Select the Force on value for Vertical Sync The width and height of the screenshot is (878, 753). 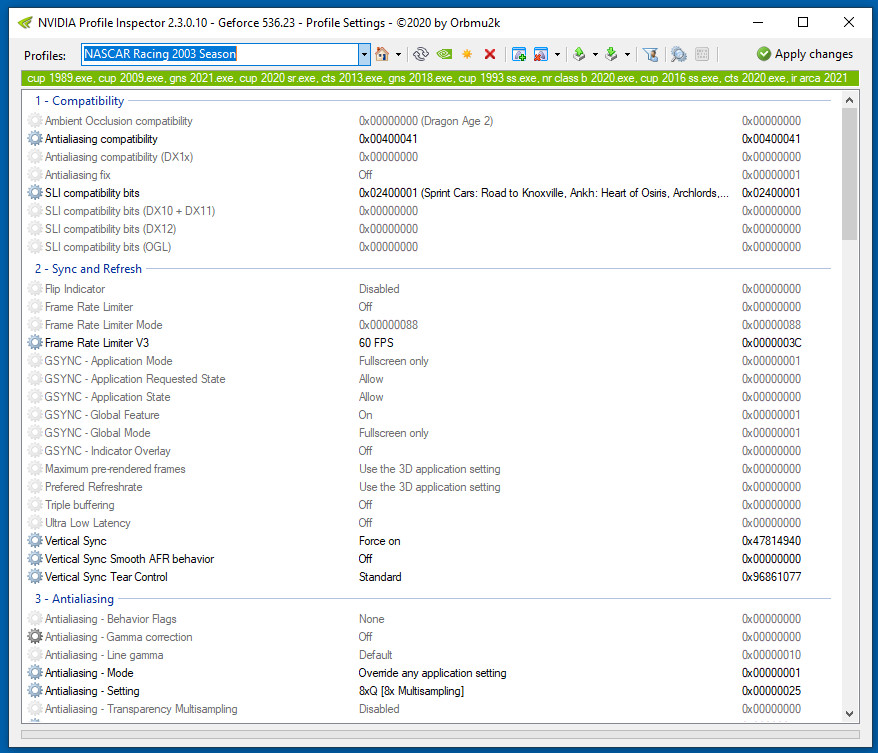click(380, 541)
